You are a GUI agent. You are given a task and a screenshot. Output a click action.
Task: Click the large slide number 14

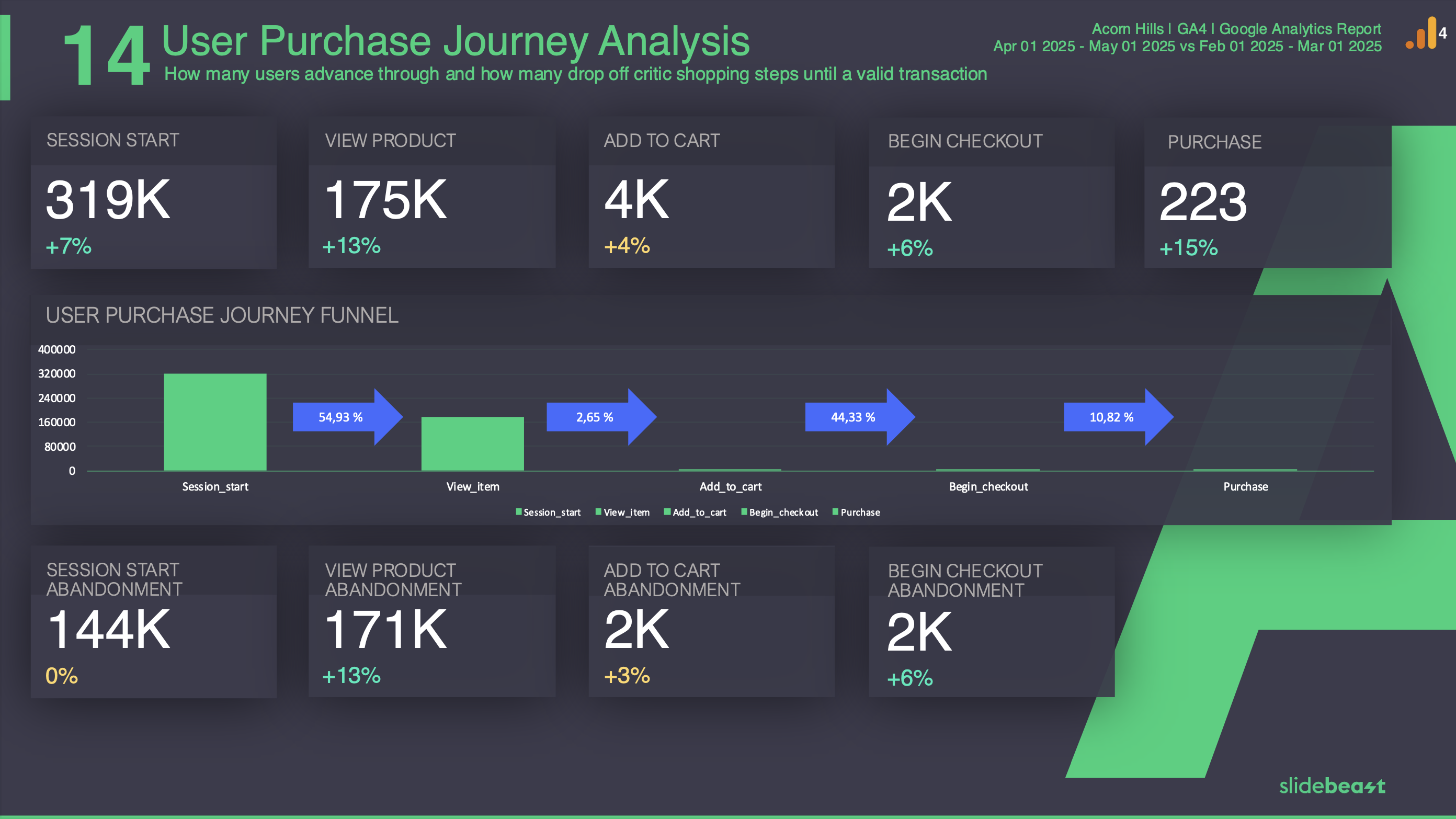coord(106,56)
